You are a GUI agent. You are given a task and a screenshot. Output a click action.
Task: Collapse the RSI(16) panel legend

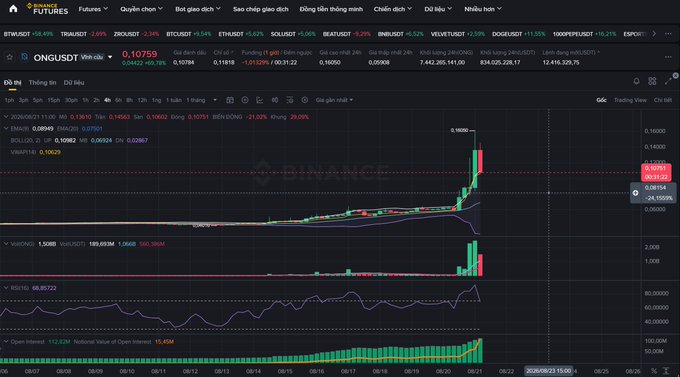pyautogui.click(x=6, y=288)
